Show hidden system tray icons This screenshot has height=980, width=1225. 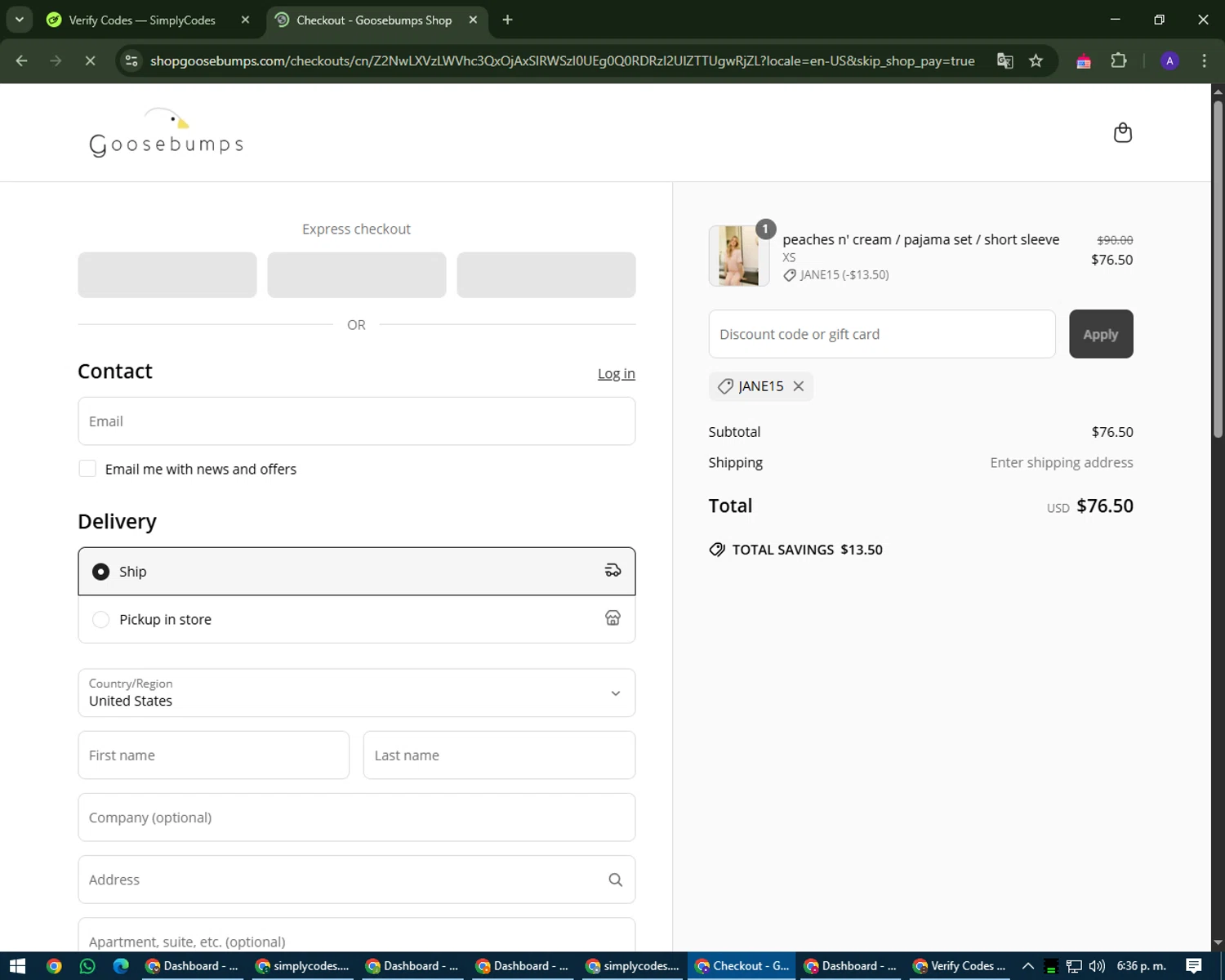pos(1028,966)
